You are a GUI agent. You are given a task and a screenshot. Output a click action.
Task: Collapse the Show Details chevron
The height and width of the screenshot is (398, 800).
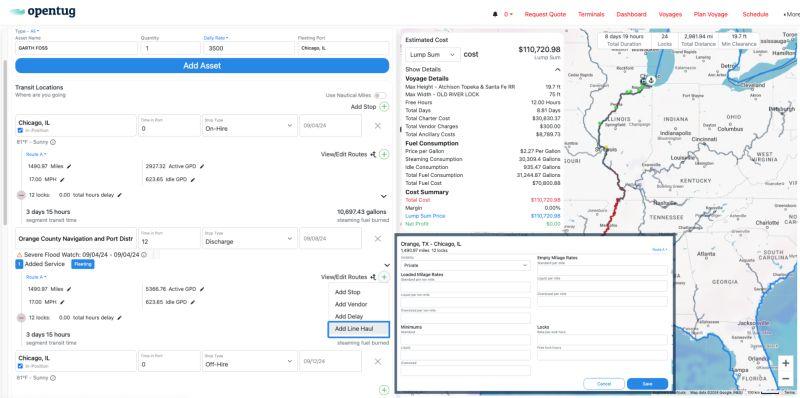[x=557, y=69]
